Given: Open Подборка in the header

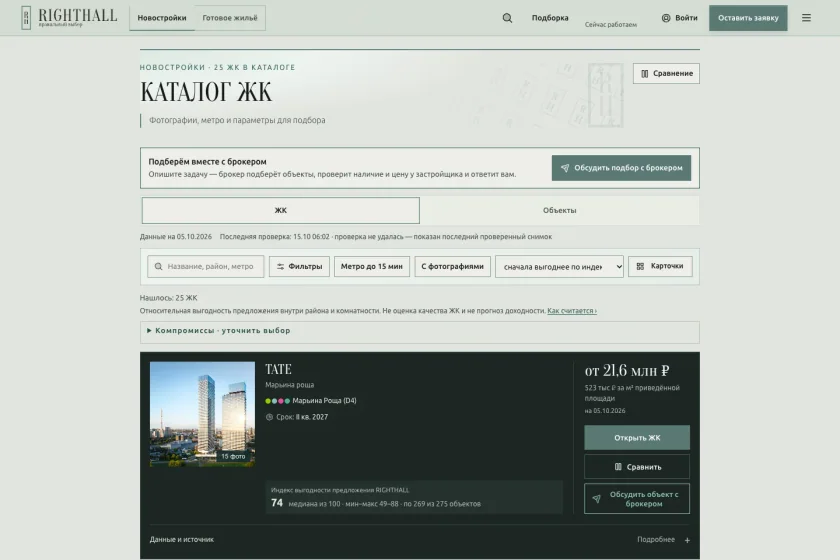Looking at the screenshot, I should [550, 18].
